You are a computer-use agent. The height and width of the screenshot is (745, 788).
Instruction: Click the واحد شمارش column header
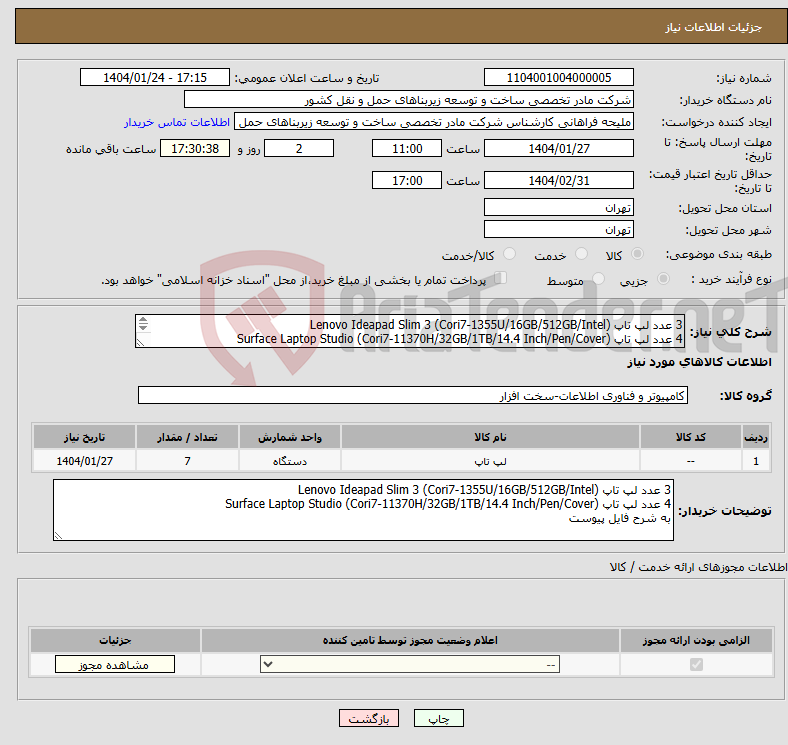(289, 437)
